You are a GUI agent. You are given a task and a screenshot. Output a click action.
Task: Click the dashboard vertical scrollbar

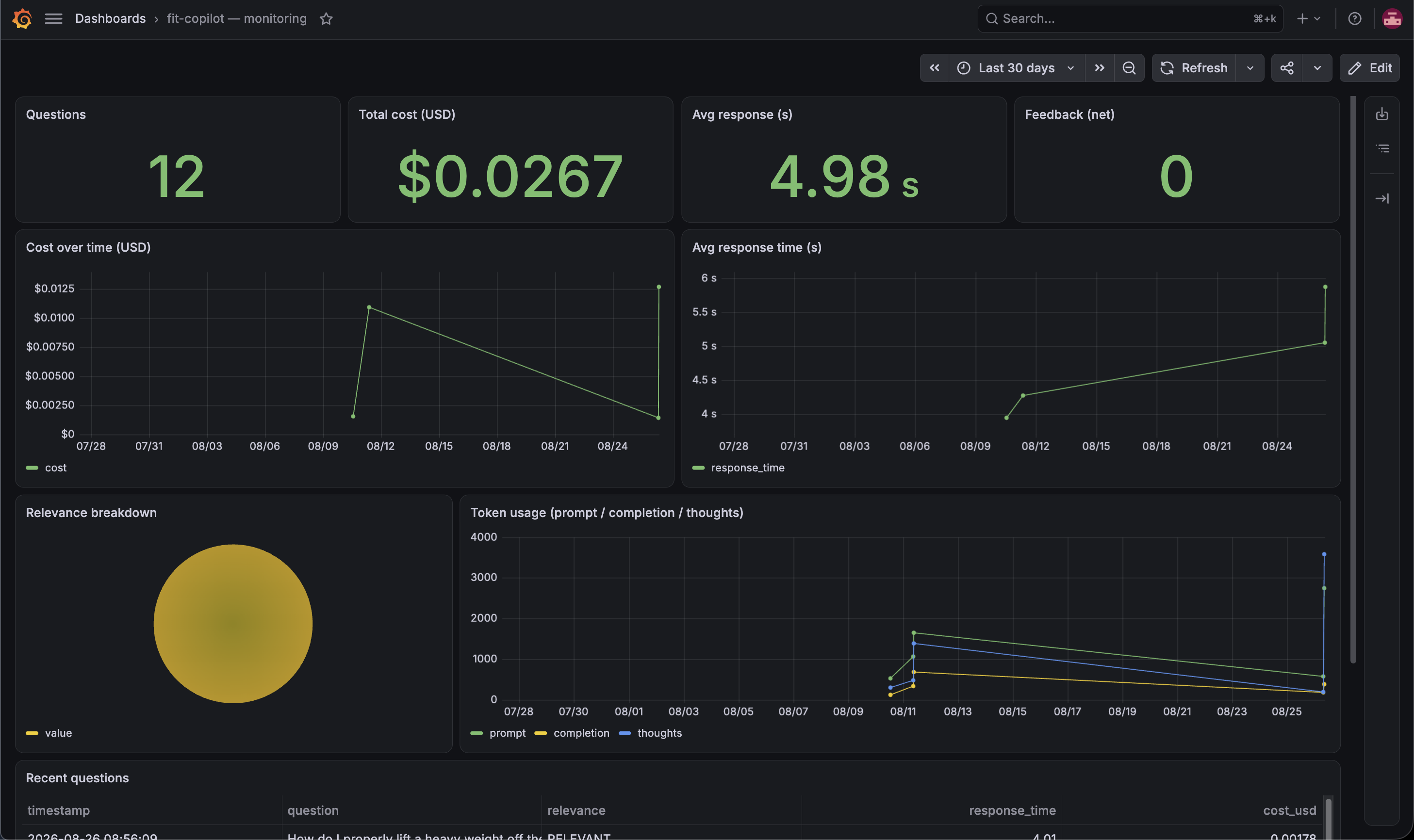[1353, 379]
